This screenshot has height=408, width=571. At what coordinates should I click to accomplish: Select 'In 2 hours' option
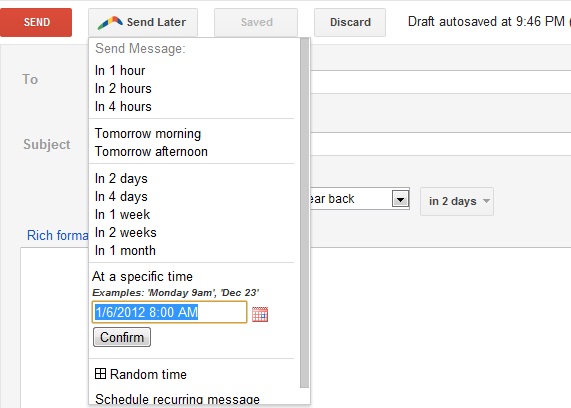pyautogui.click(x=123, y=89)
